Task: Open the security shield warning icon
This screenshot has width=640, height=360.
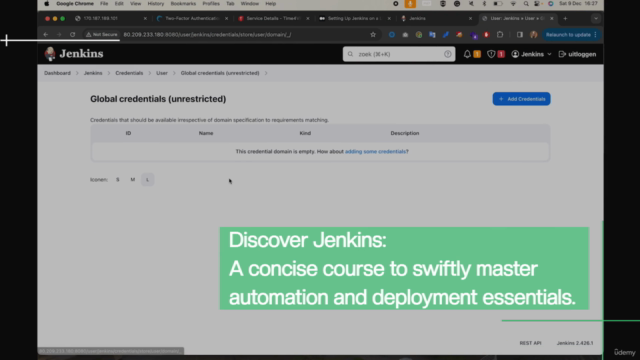Action: coord(491,54)
